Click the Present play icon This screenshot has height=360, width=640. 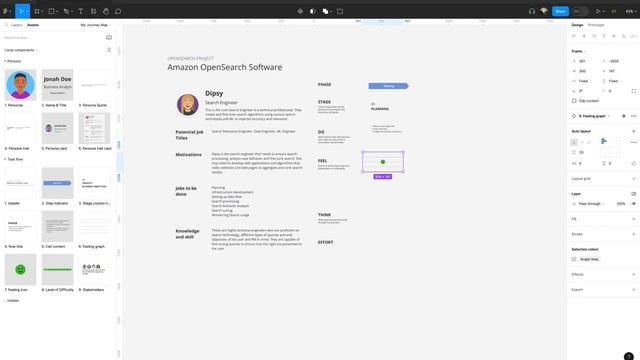click(598, 11)
